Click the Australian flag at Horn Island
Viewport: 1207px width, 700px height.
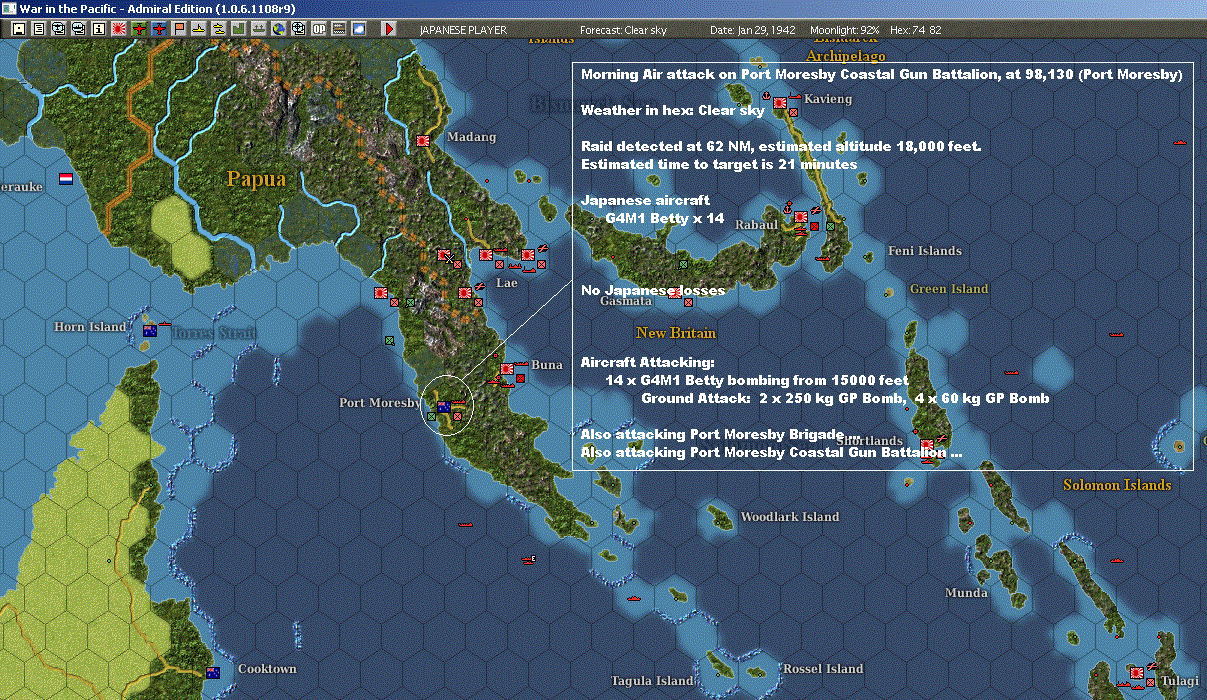click(x=150, y=330)
